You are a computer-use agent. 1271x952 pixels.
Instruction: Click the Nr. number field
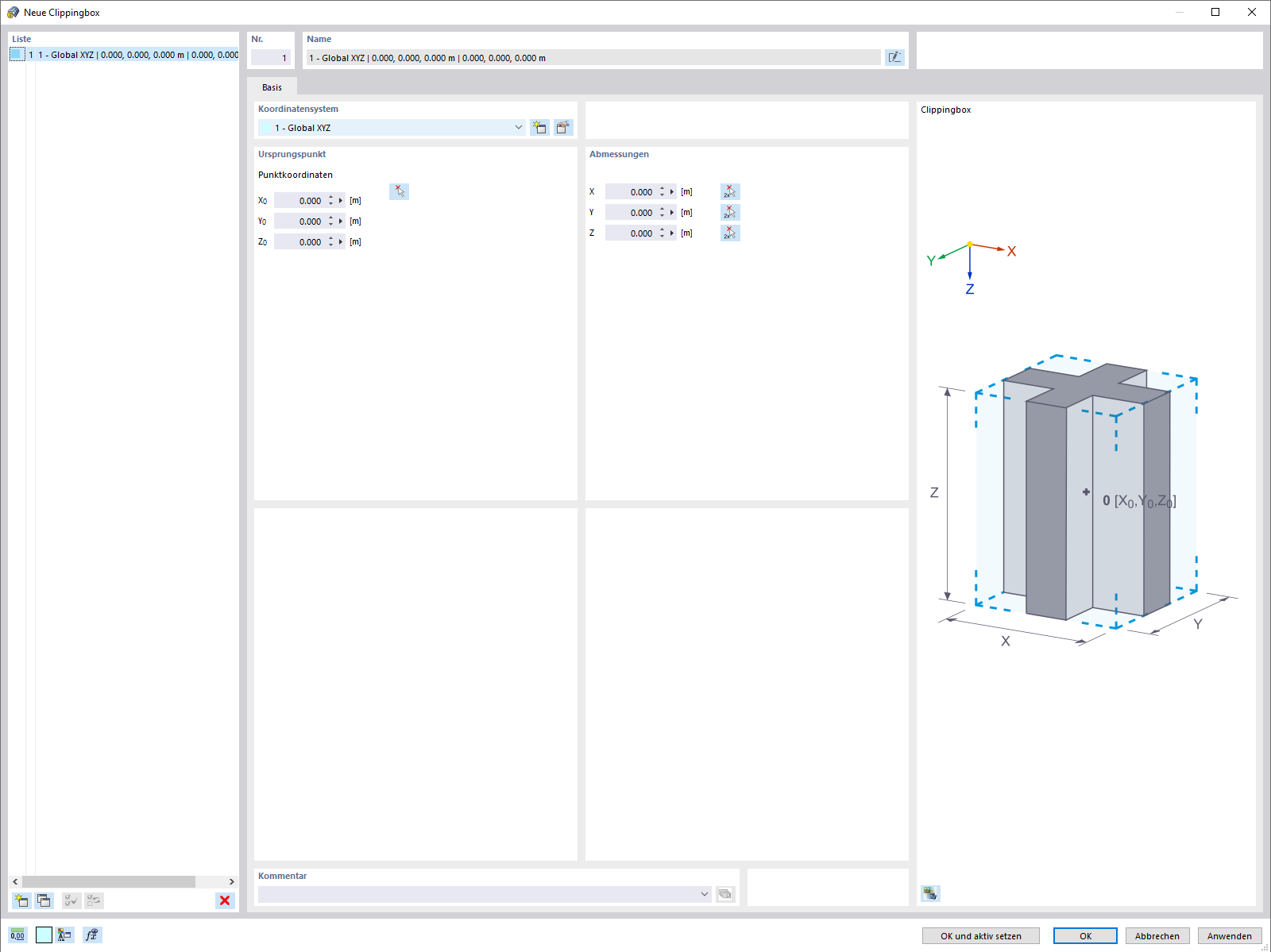coord(271,58)
